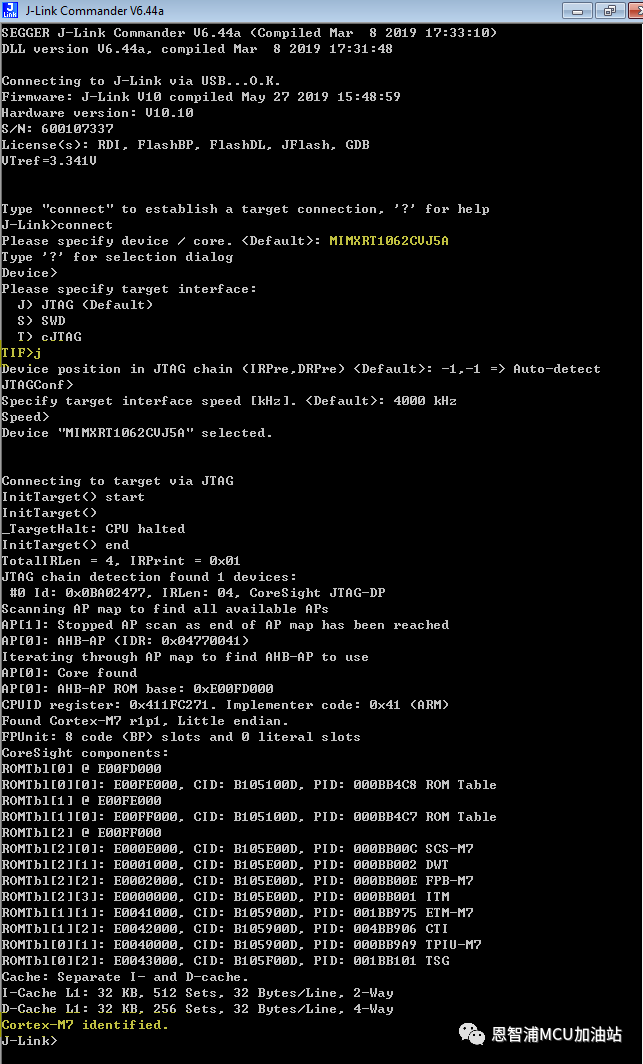Click the yellow MIMXRT1062CVJ5A device name
This screenshot has height=1064, width=643.
[x=389, y=241]
